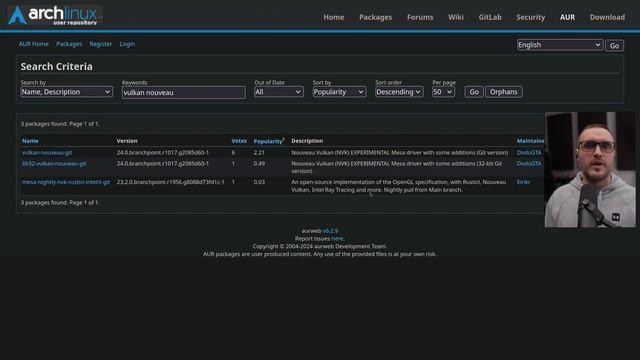Open the Search by dropdown
The height and width of the screenshot is (360, 640).
click(66, 92)
